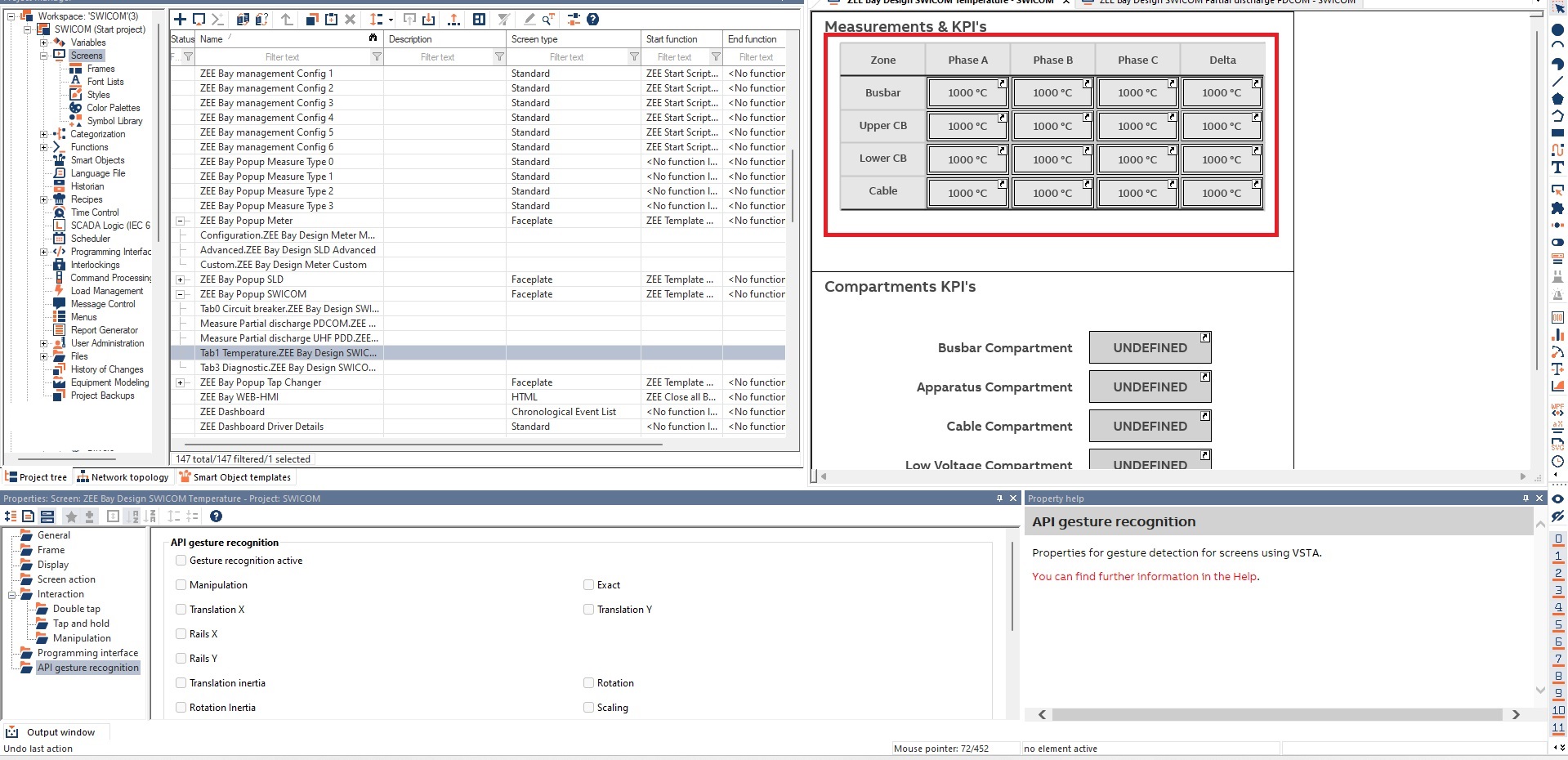This screenshot has width=1568, height=760.
Task: Sort by the Start function column header
Action: coord(682,38)
